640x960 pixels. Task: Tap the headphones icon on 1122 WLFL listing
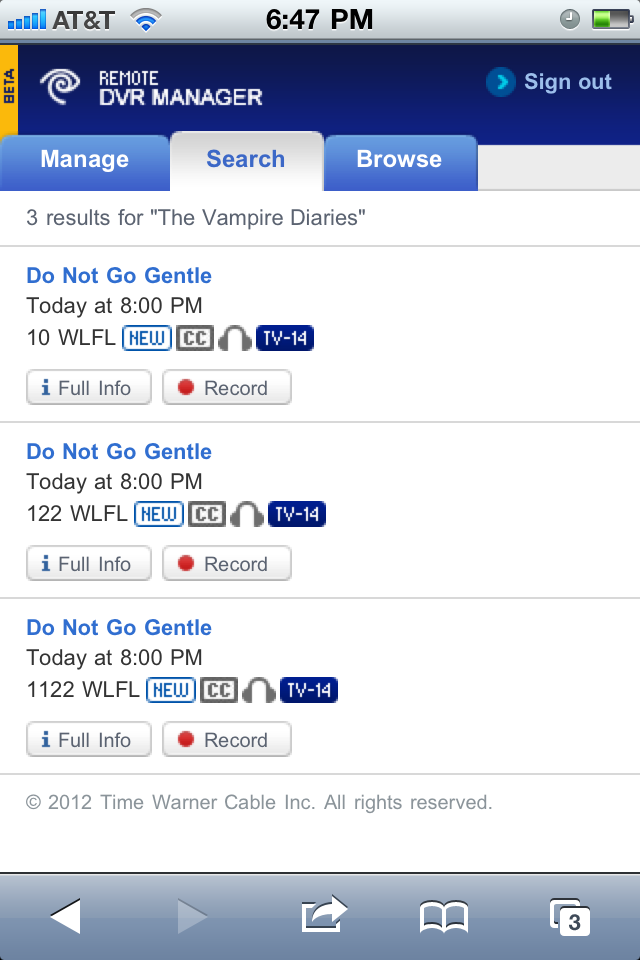(259, 691)
